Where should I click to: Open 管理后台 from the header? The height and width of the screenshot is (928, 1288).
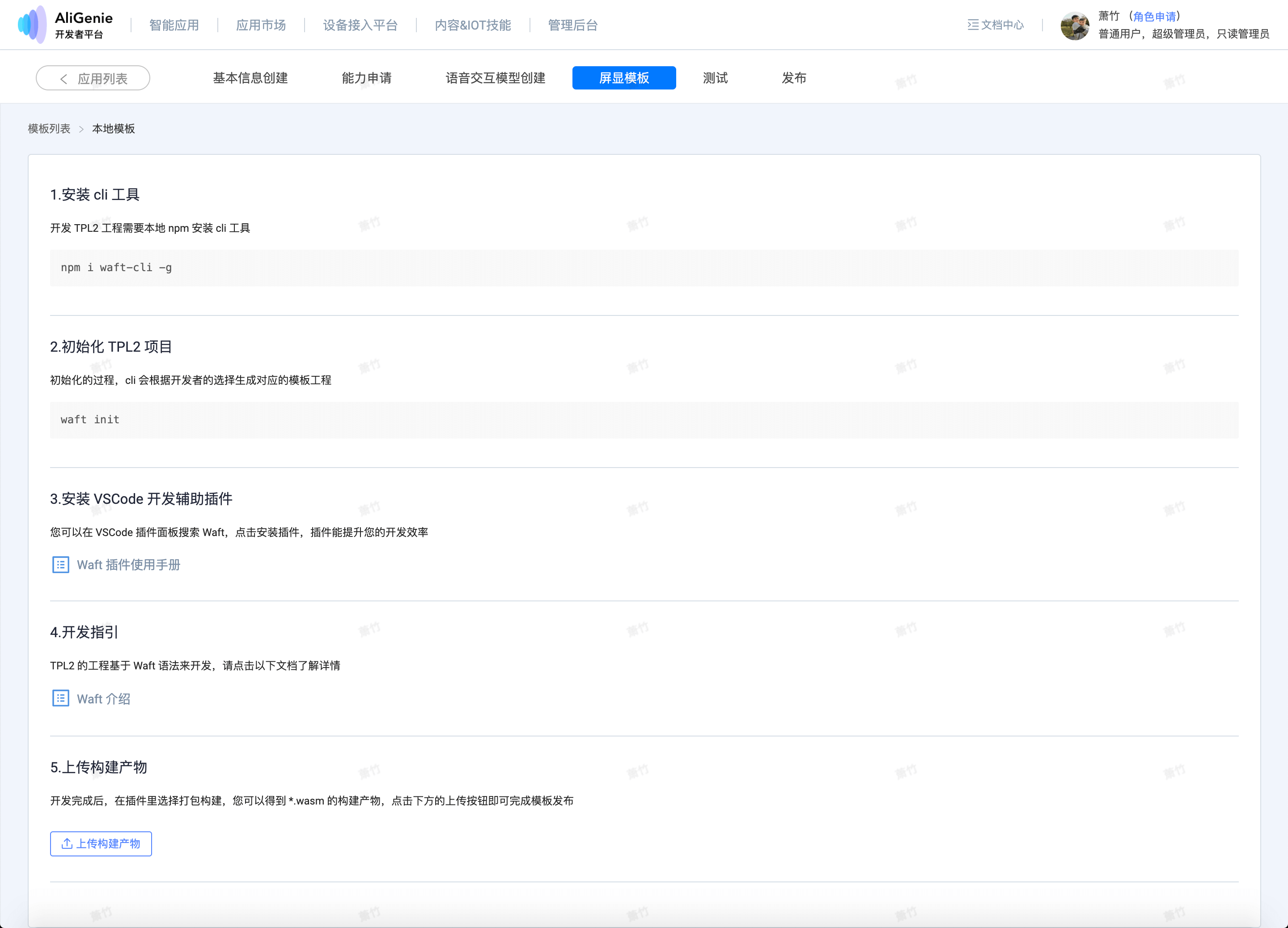click(x=572, y=25)
